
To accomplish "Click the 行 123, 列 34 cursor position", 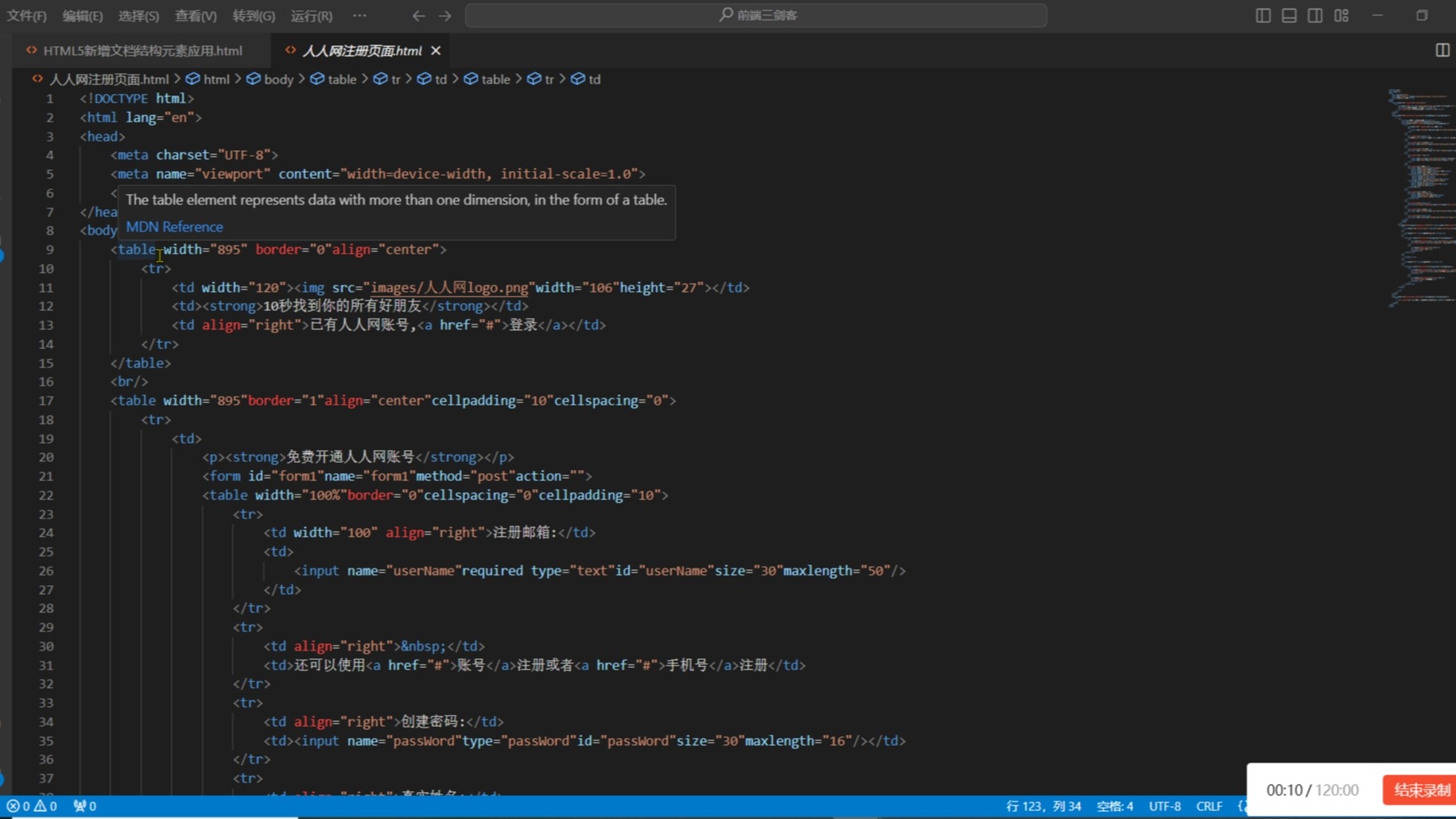I will (1043, 805).
